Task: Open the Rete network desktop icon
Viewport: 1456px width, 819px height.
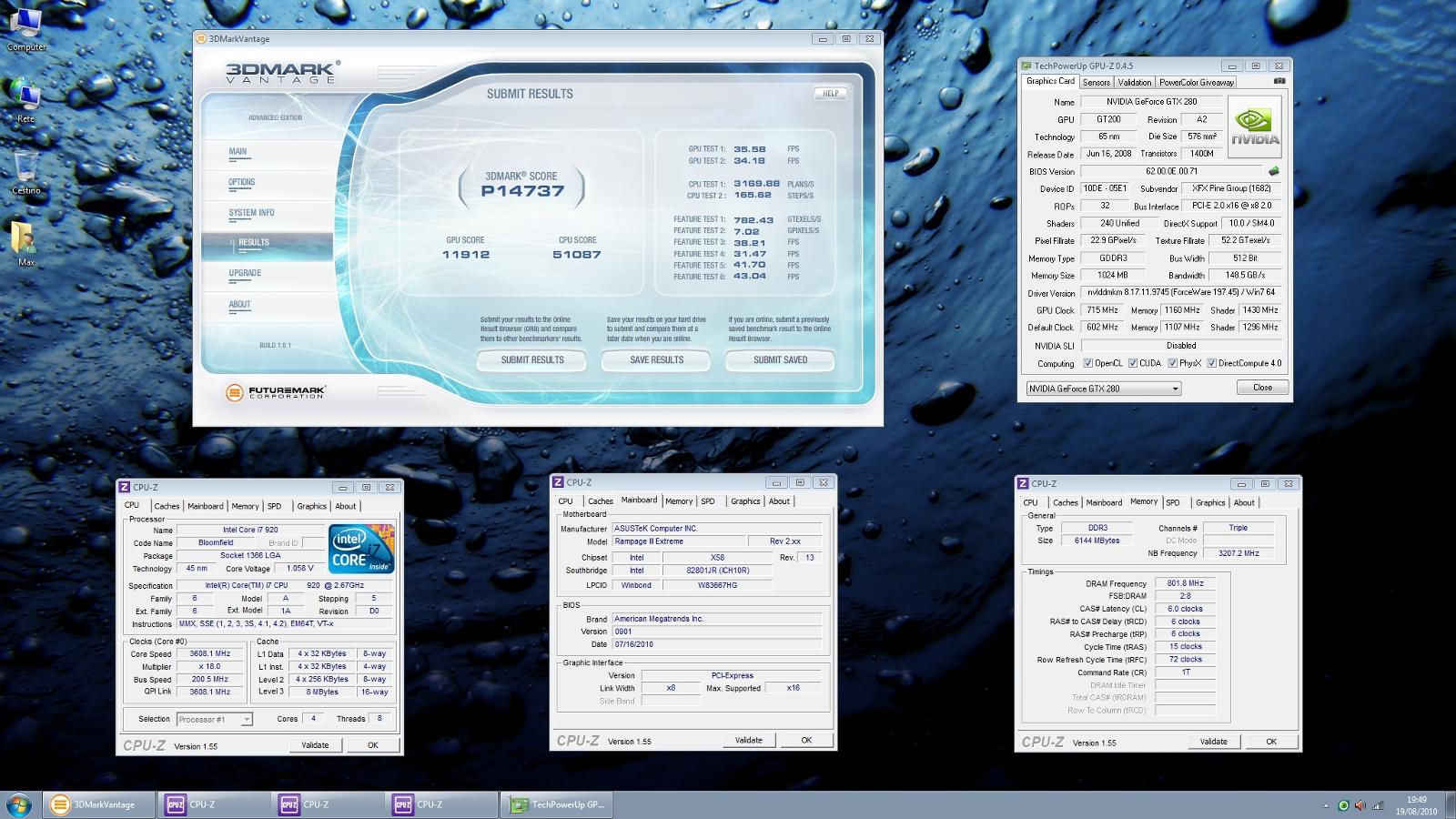Action: (25, 101)
